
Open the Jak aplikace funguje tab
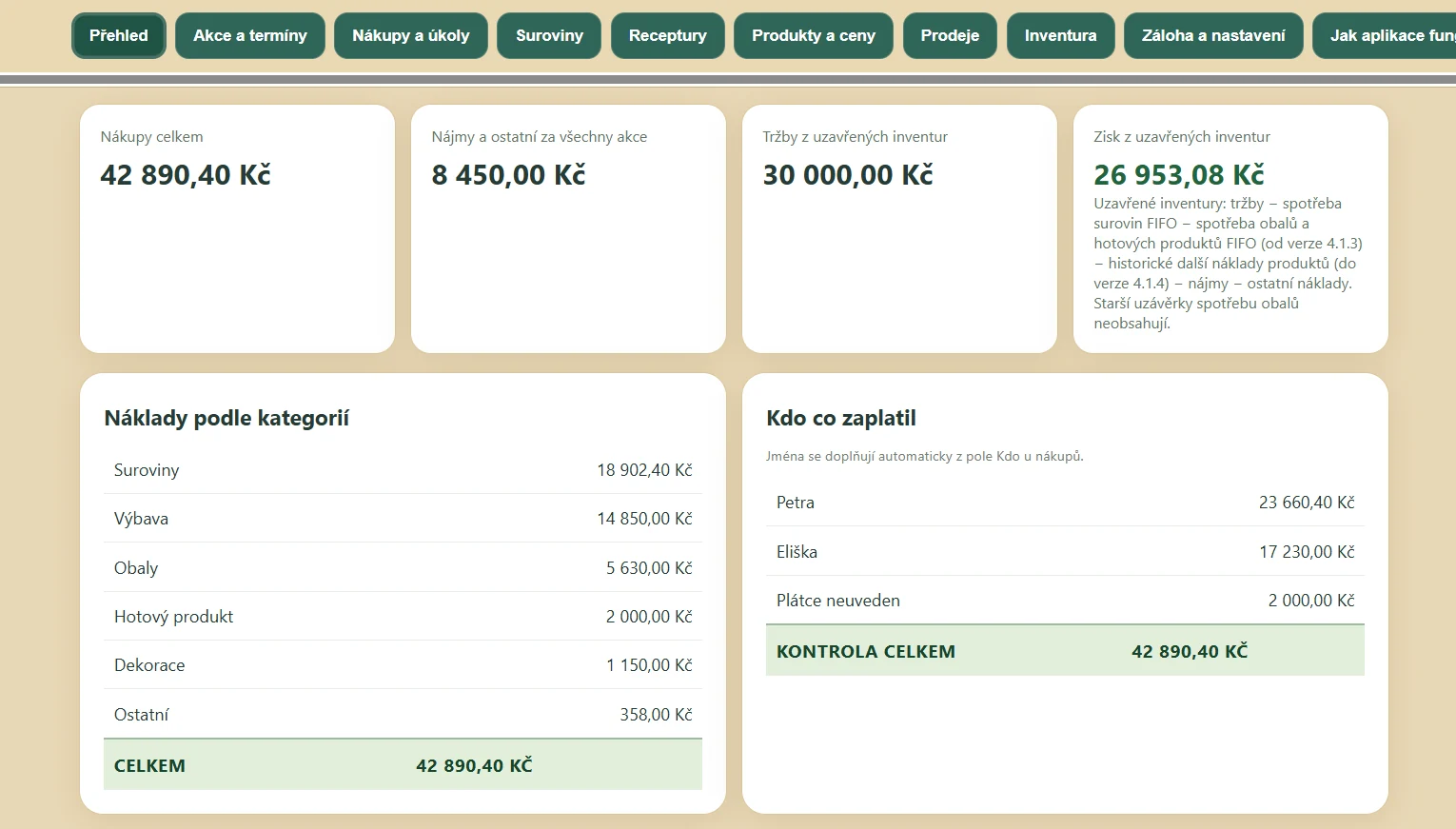(1385, 36)
